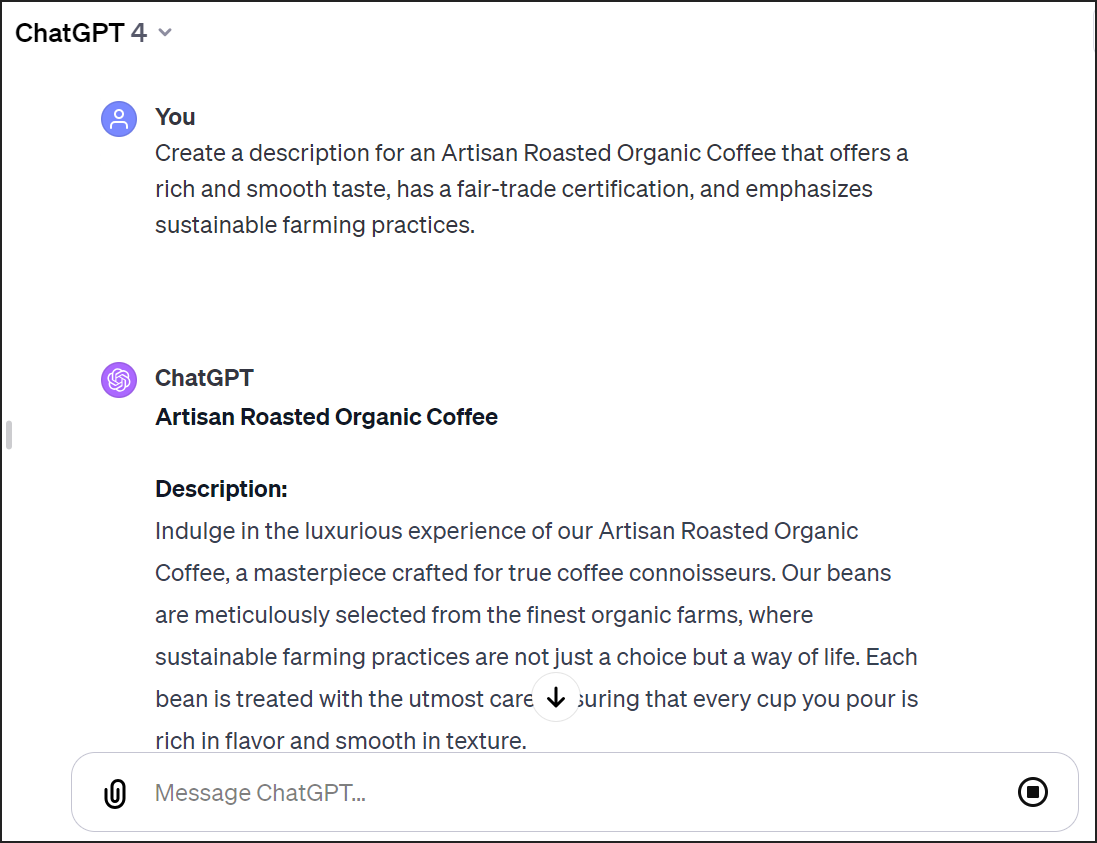Screen dimensions: 1097x843
Task: Stop generating with the square stop icon
Action: point(1033,792)
